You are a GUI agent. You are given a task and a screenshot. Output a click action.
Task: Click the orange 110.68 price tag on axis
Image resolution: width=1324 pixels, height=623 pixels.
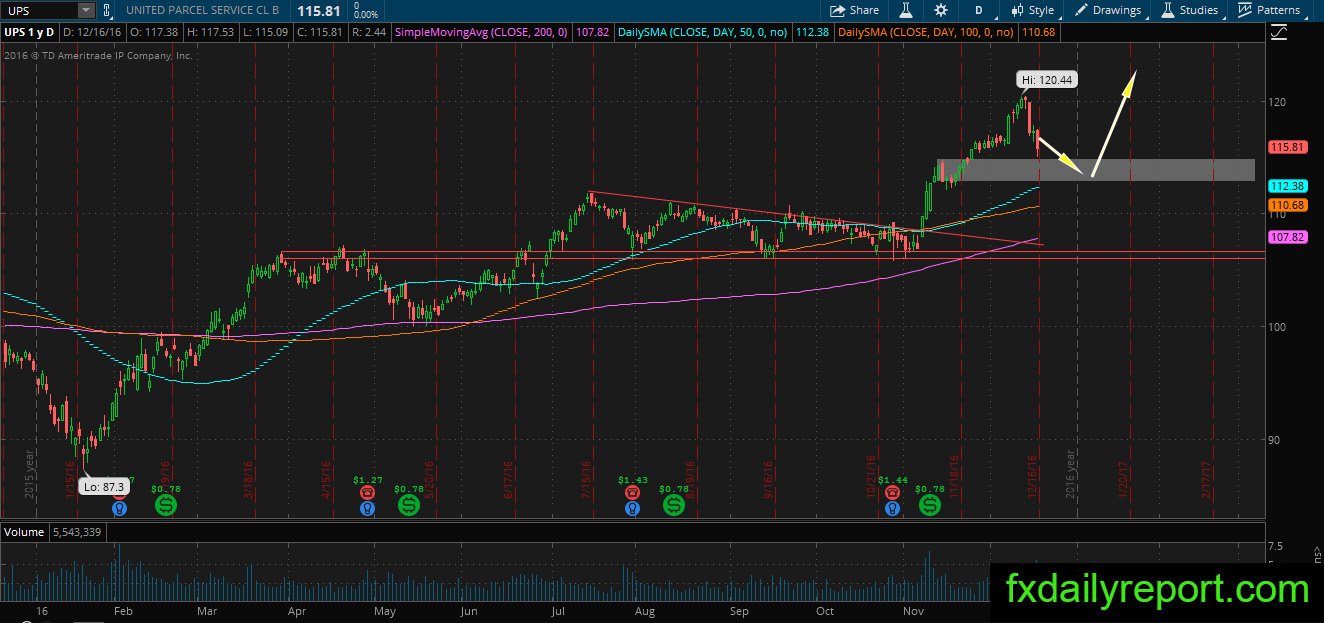click(x=1288, y=205)
